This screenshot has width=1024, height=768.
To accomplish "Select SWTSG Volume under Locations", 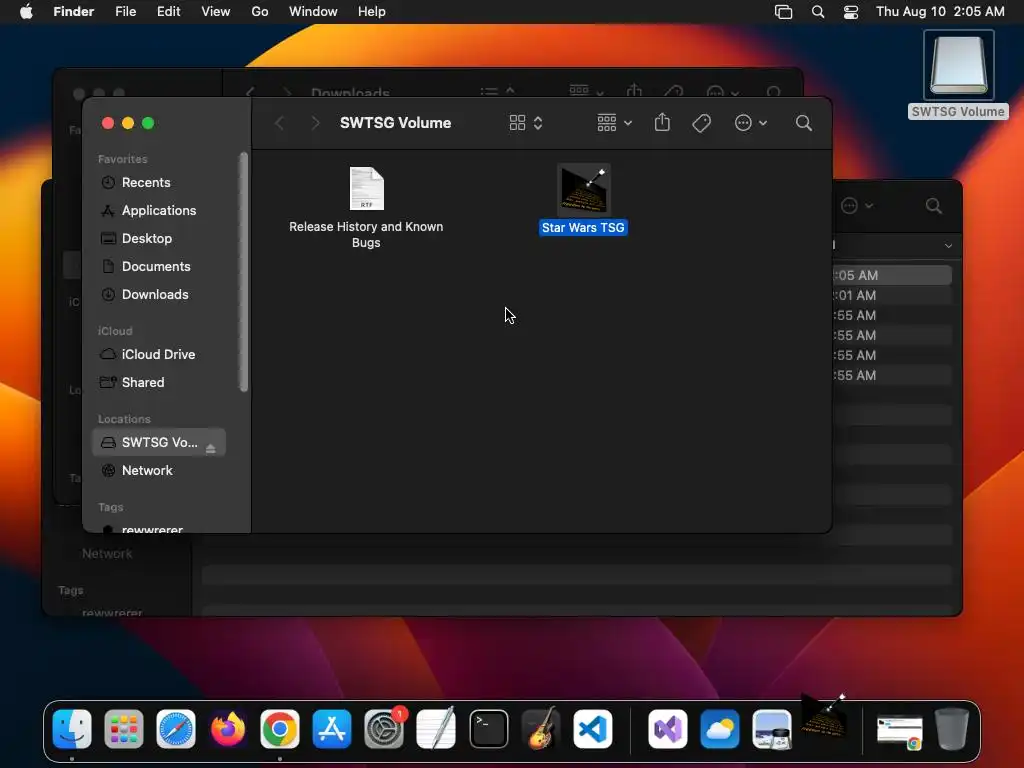I will point(159,442).
